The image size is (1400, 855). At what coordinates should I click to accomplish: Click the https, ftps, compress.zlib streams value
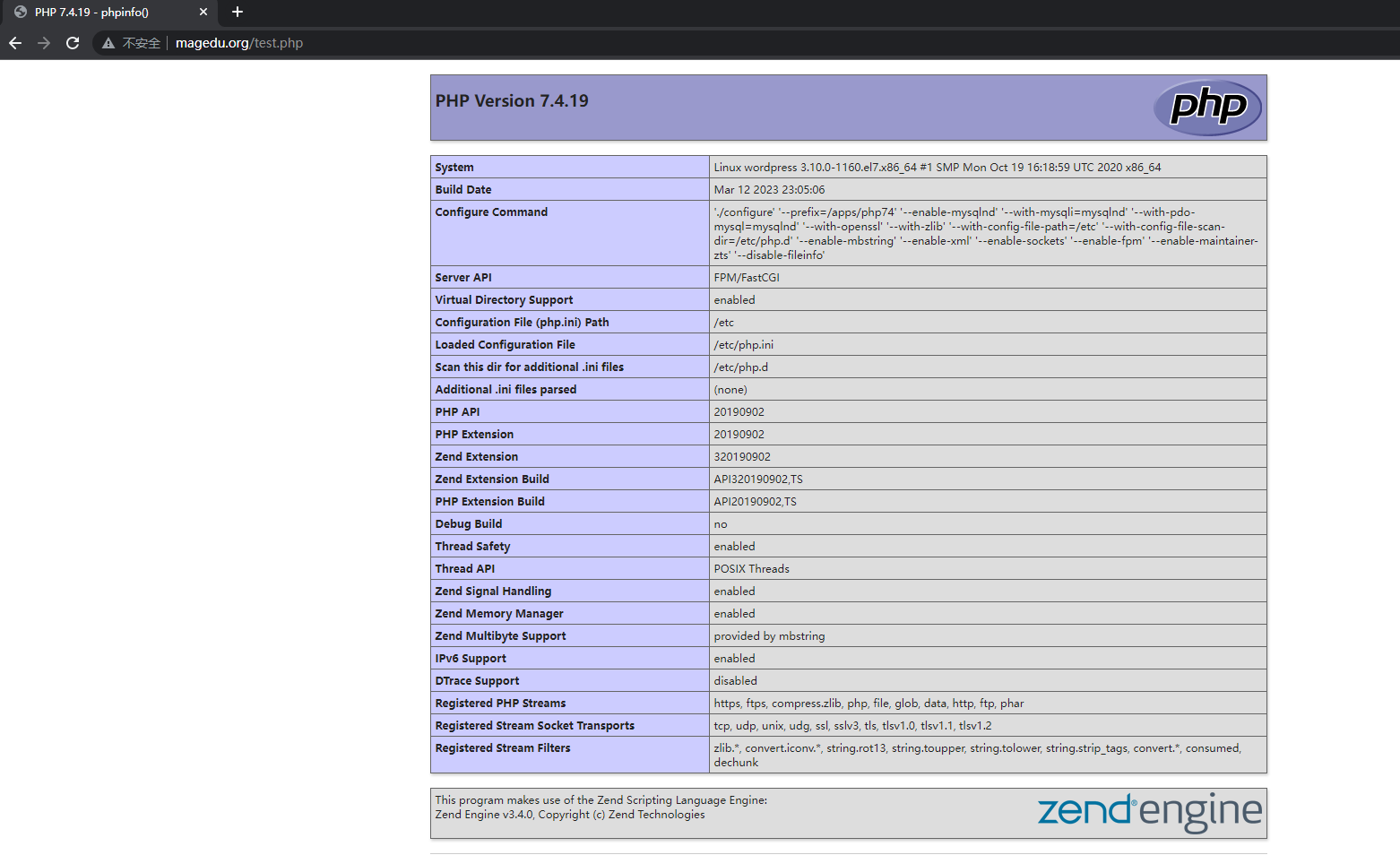coord(869,704)
